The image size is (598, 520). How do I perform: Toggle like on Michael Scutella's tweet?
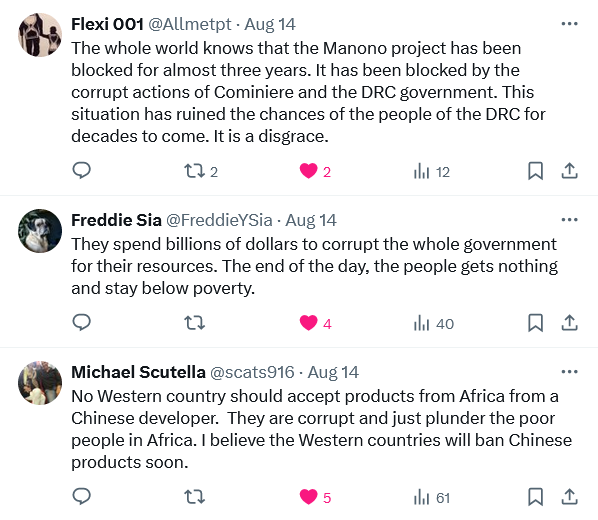[x=315, y=497]
